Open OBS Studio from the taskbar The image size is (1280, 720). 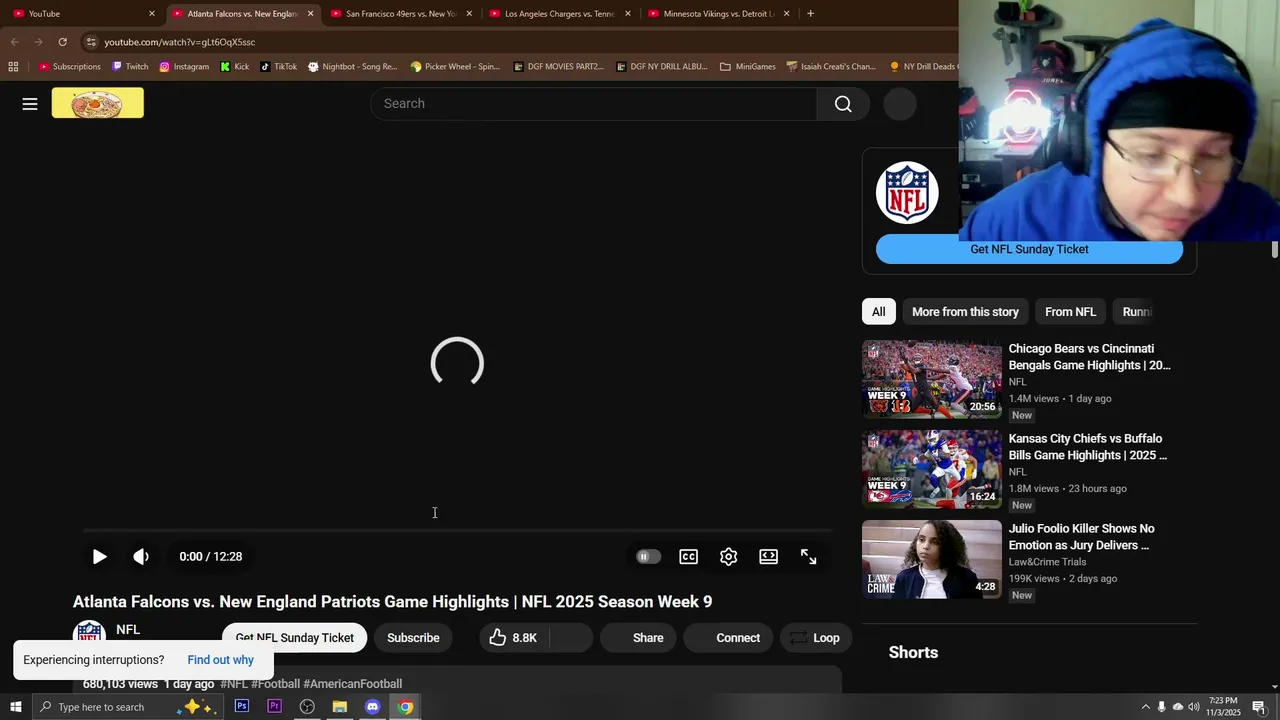307,707
